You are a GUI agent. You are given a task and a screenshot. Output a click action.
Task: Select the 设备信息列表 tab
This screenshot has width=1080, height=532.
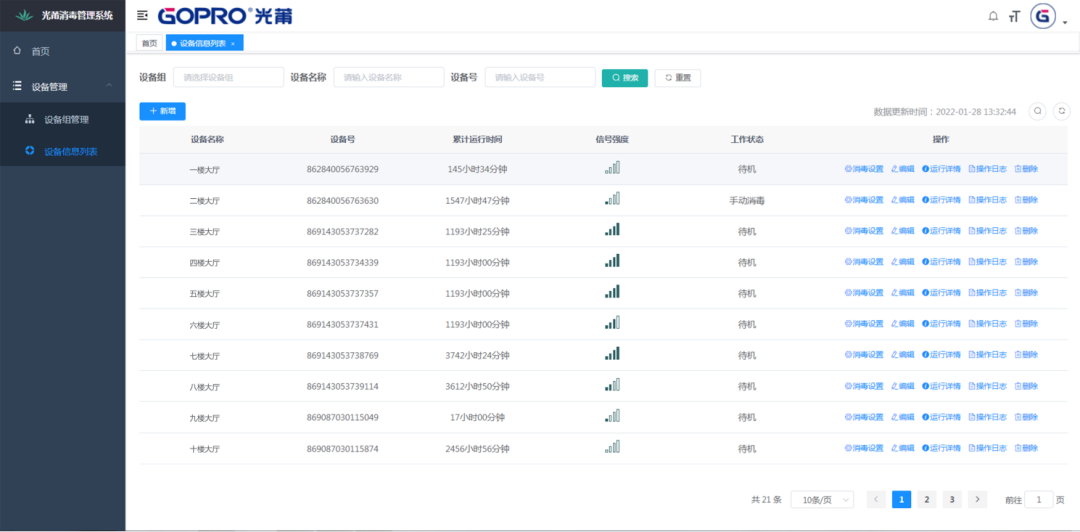click(x=205, y=43)
